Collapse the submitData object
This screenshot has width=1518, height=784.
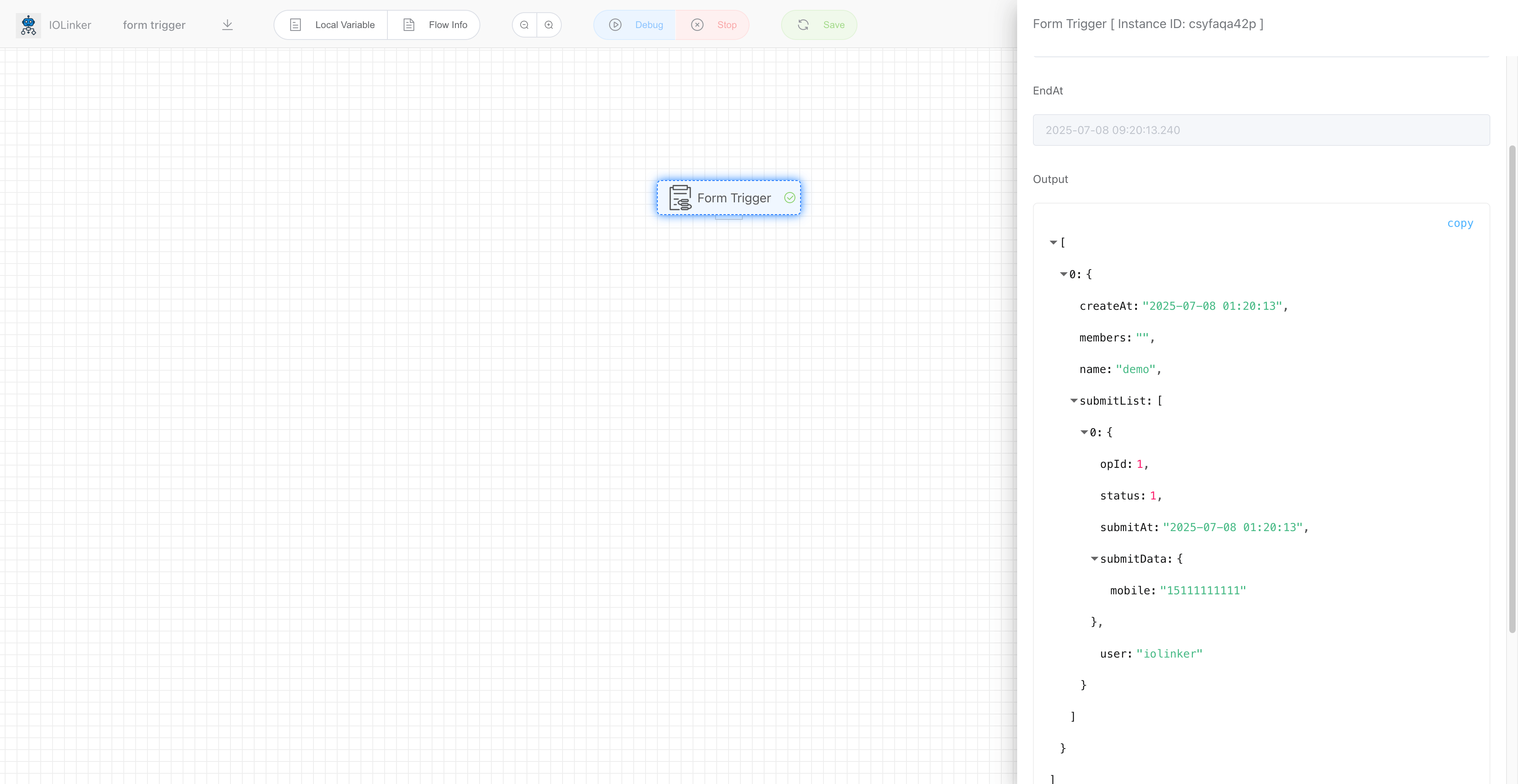coord(1094,559)
